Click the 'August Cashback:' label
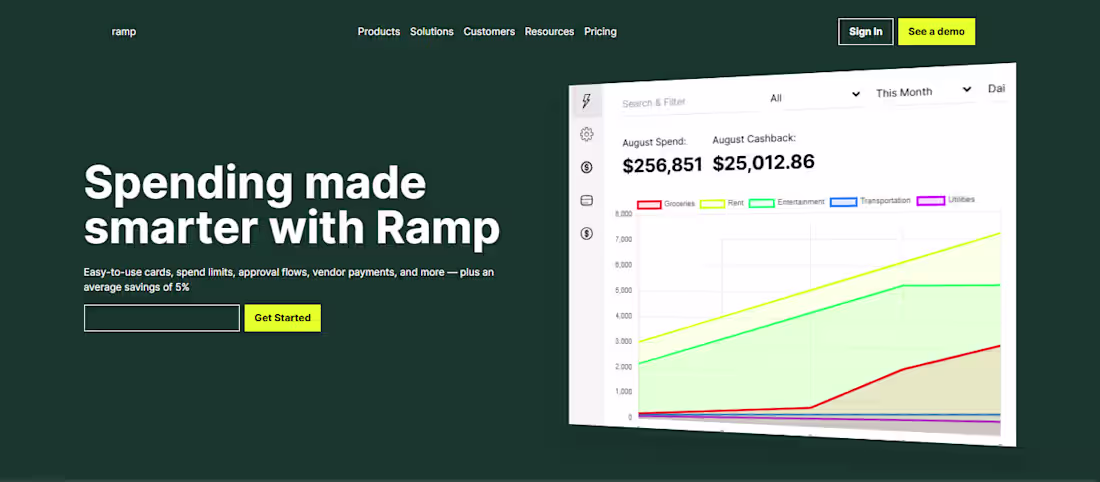 pyautogui.click(x=753, y=139)
